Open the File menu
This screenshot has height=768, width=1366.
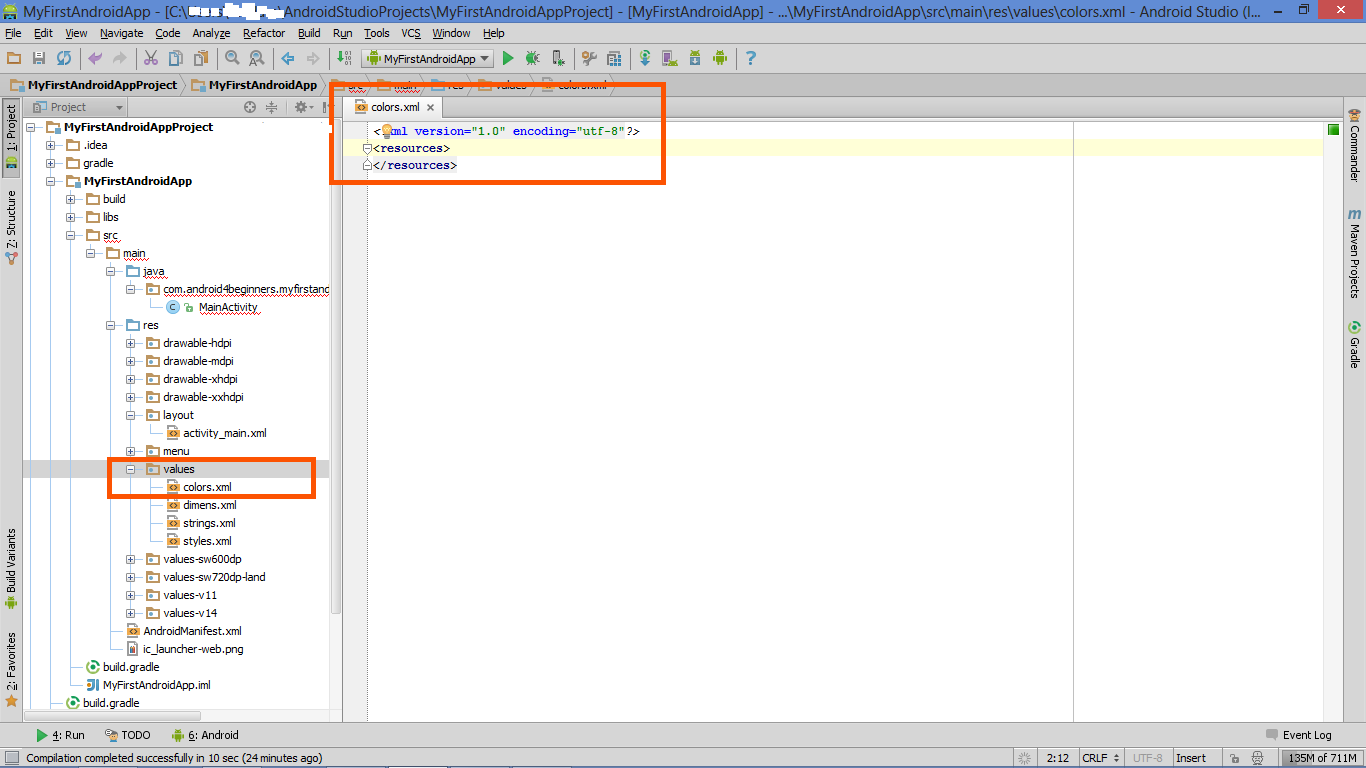coord(13,33)
